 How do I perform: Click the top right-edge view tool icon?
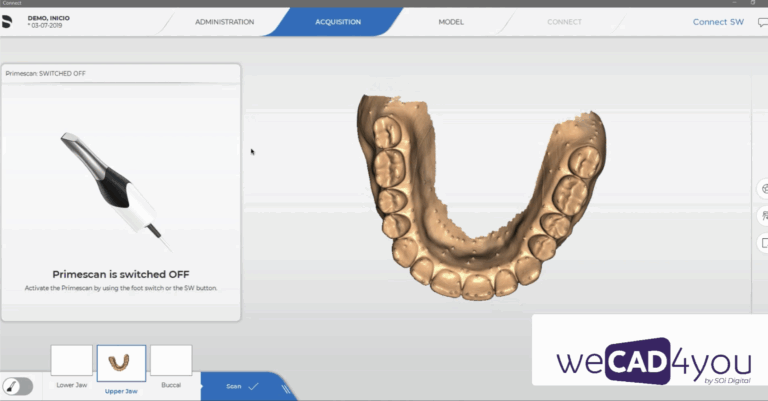point(763,188)
